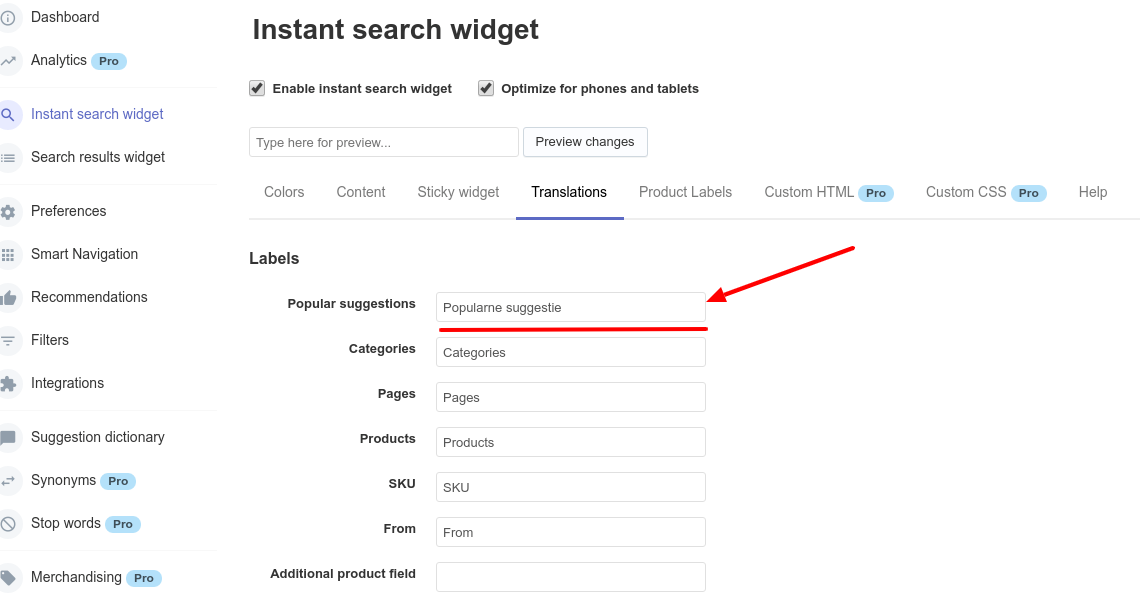Click the Preview changes button
This screenshot has width=1140, height=606.
[x=585, y=142]
